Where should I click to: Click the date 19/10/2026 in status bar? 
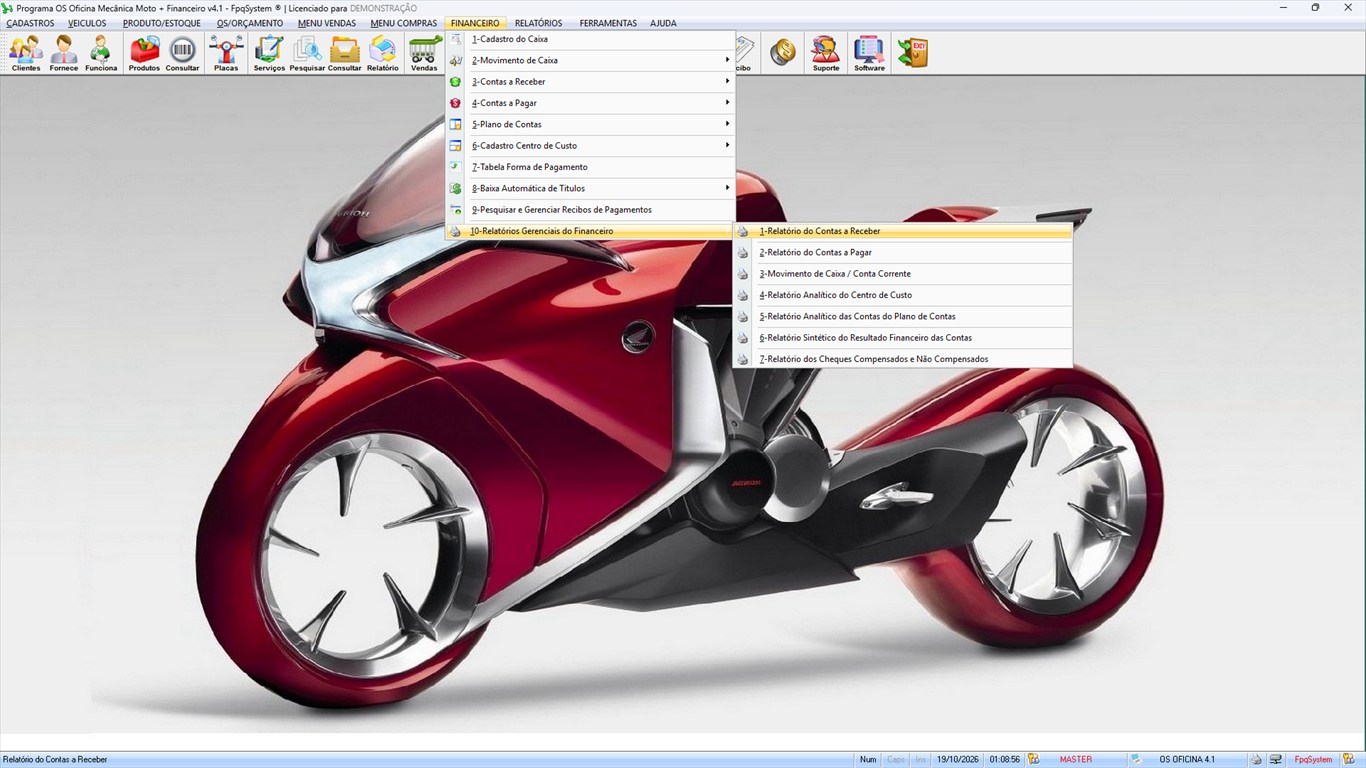pyautogui.click(x=959, y=759)
